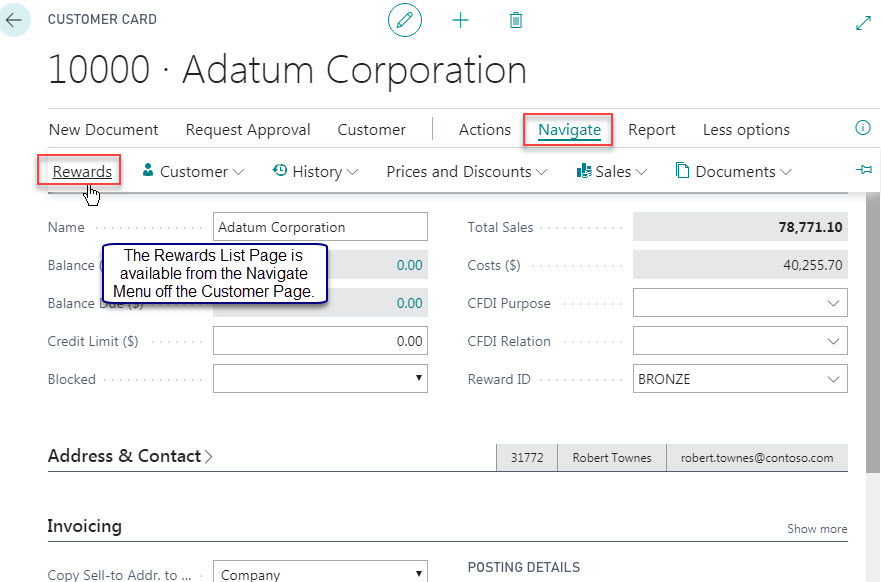Expand the Customer dropdown chevron
881x582 pixels.
click(238, 172)
